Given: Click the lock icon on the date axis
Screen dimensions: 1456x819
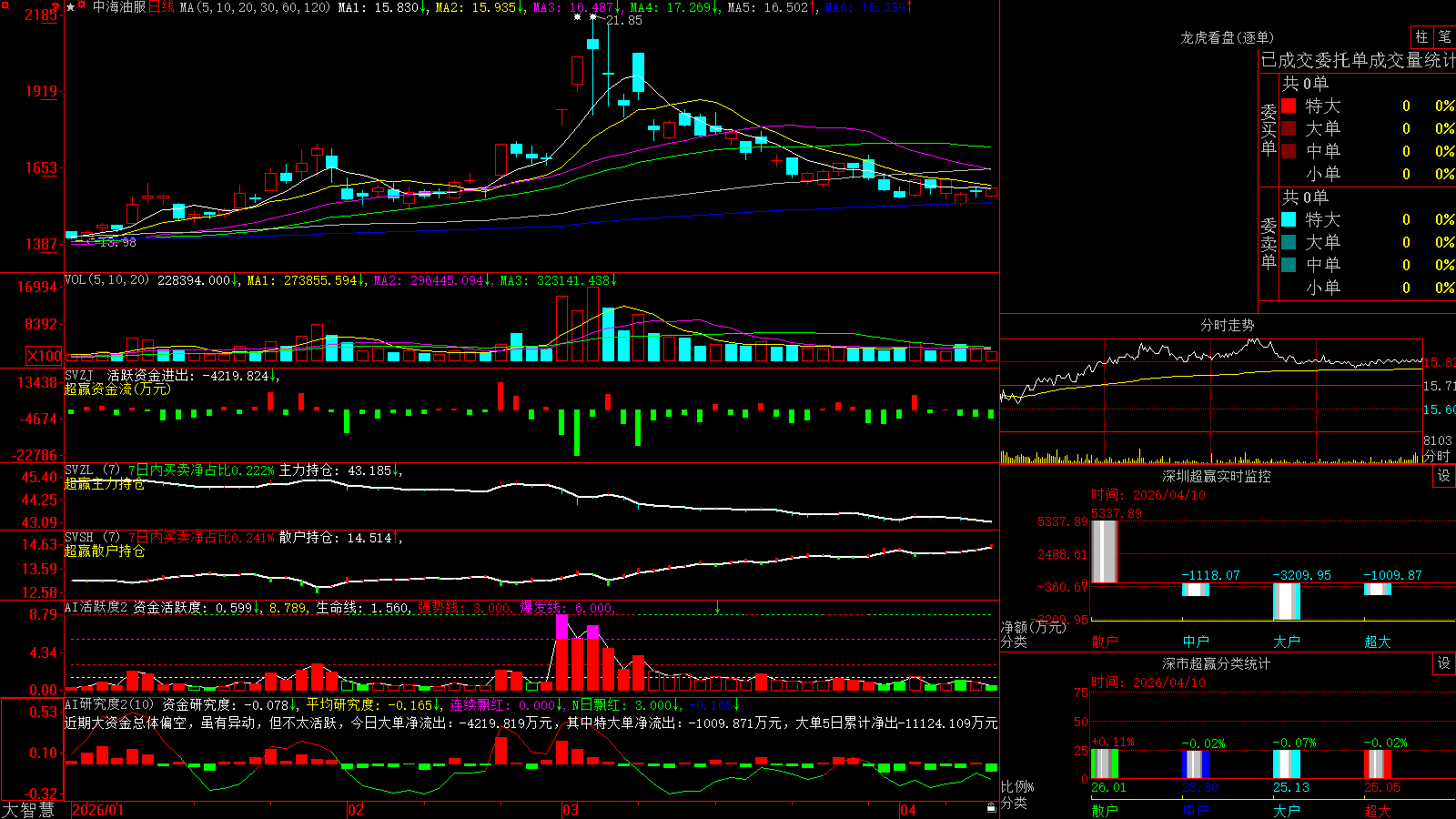Looking at the screenshot, I should pos(991,808).
